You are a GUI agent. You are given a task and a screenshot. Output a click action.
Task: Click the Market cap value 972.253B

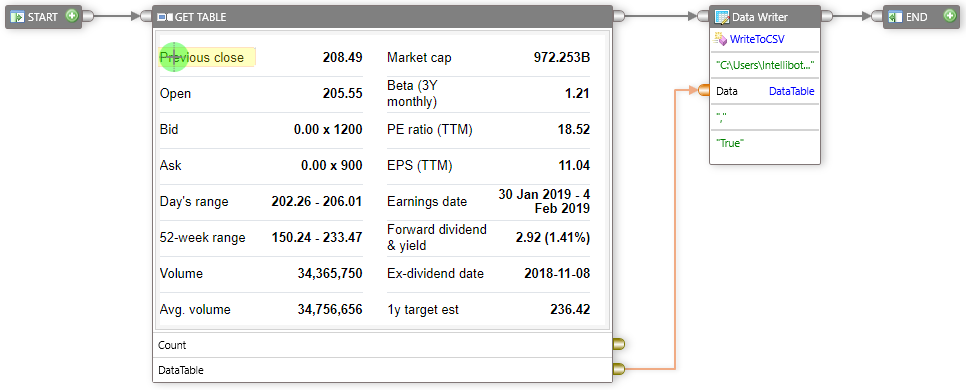[x=562, y=58]
